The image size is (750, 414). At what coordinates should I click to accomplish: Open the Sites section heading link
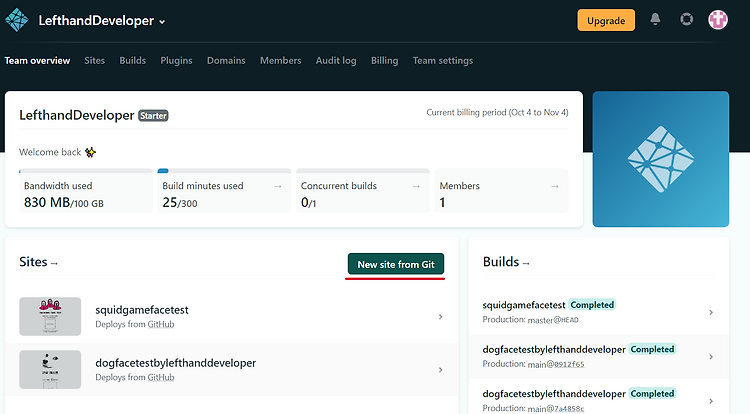coord(38,262)
